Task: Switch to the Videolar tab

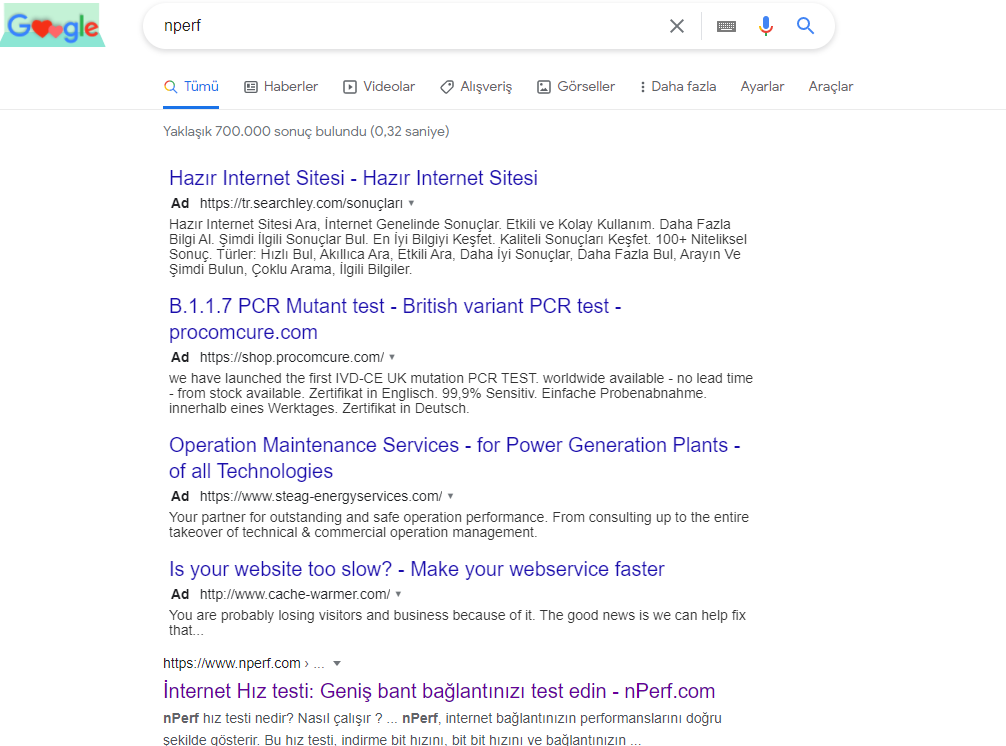Action: pos(379,87)
